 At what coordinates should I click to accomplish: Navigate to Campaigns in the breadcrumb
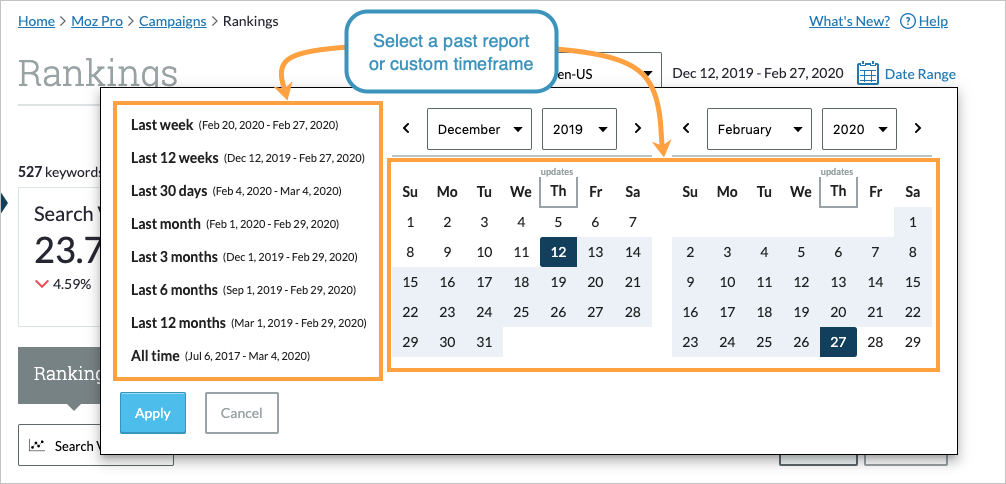pyautogui.click(x=172, y=21)
